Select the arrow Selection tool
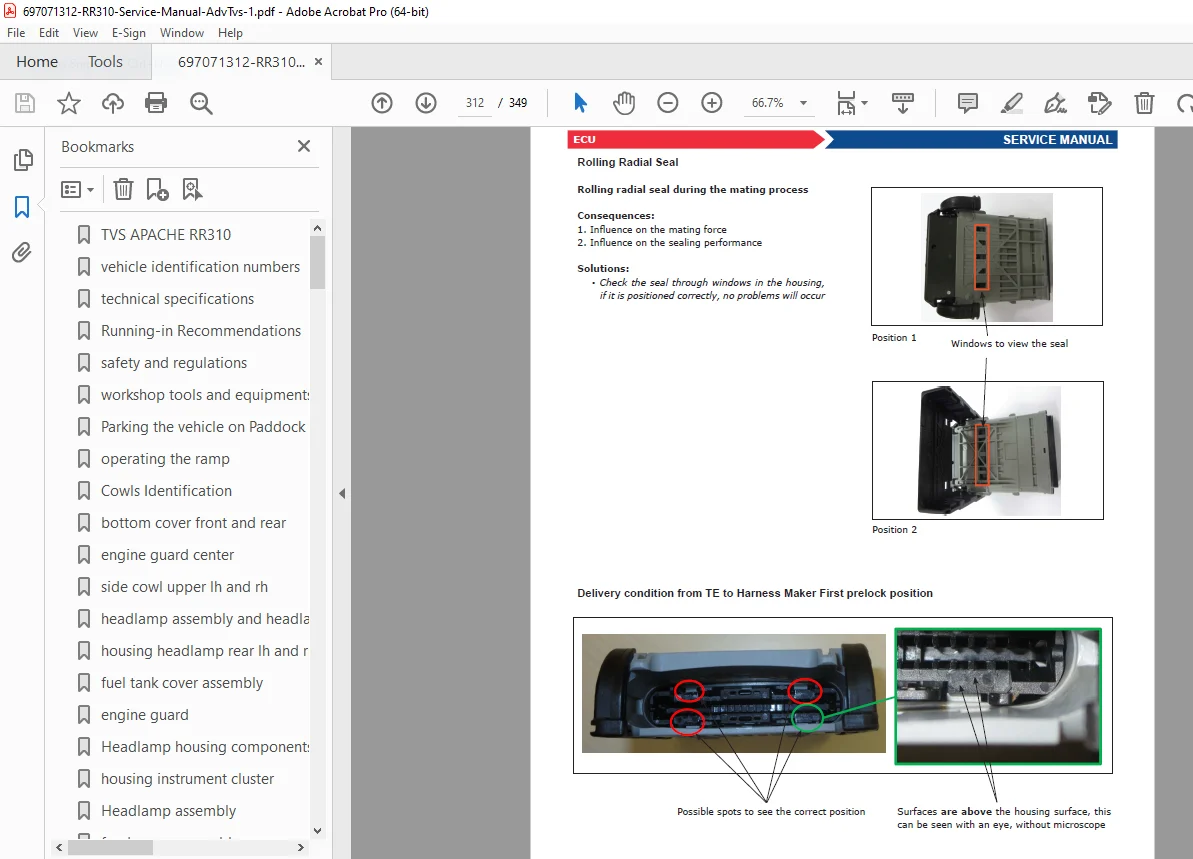This screenshot has height=859, width=1193. (x=581, y=103)
